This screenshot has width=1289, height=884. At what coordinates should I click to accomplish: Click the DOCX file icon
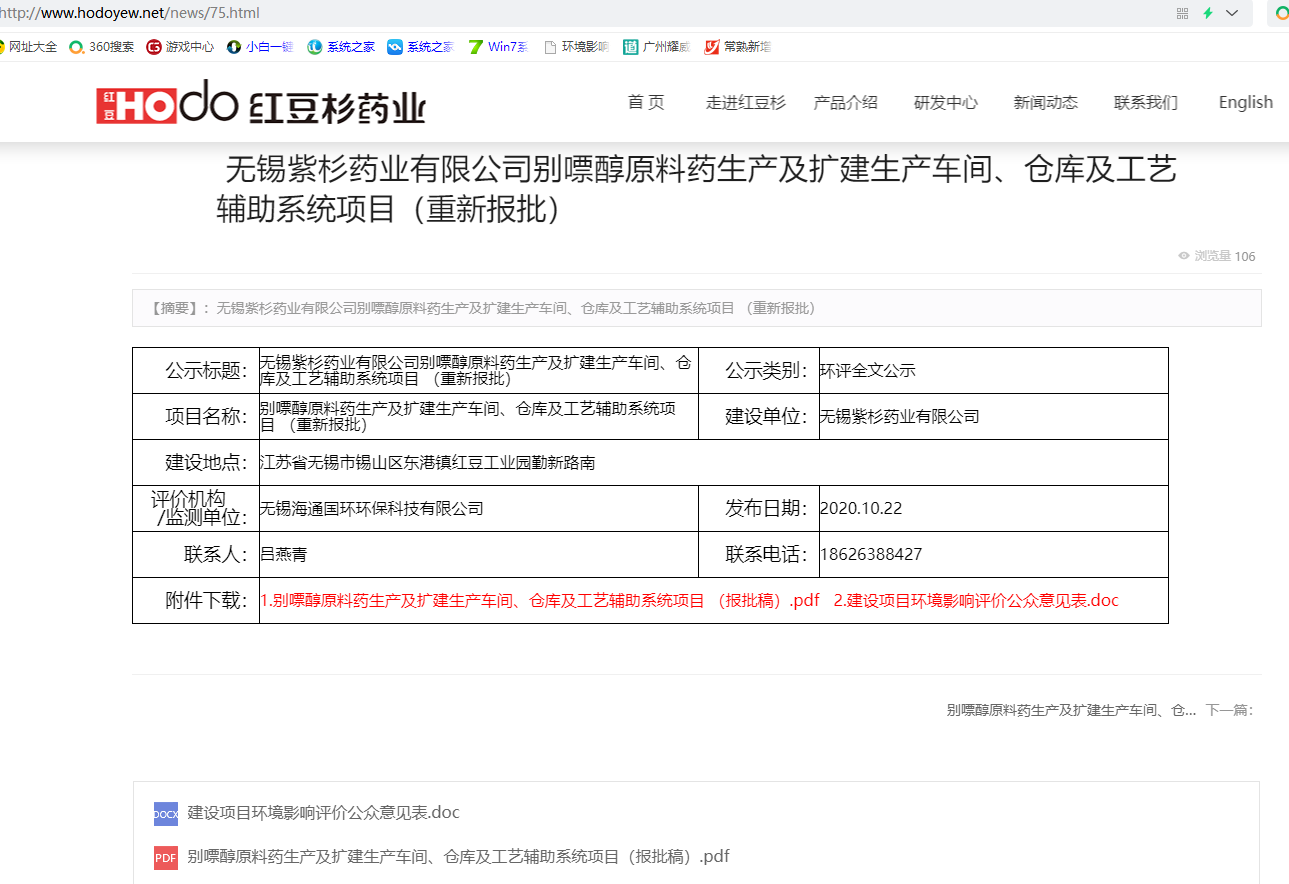click(x=166, y=814)
